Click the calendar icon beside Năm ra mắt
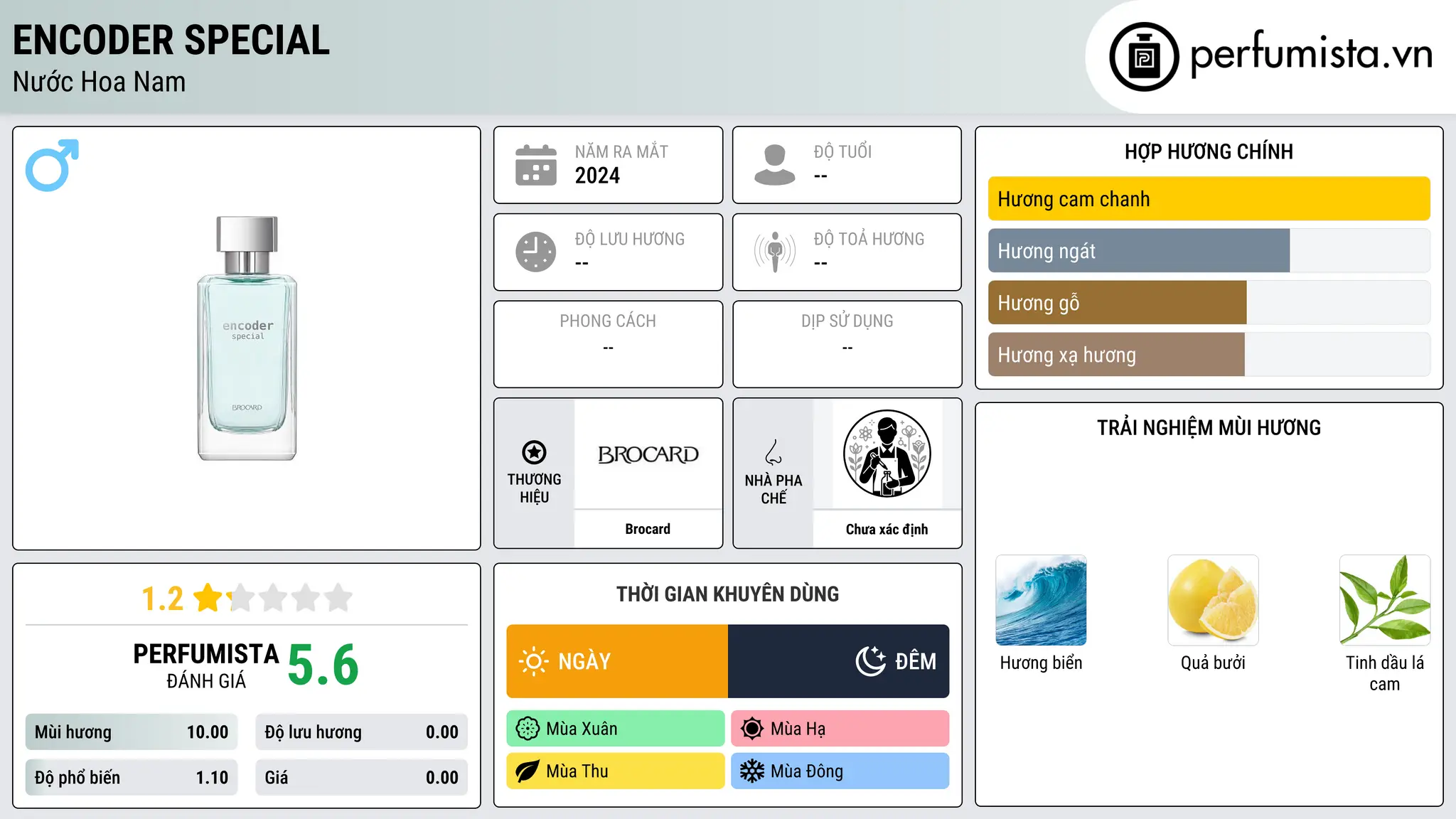This screenshot has width=1456, height=819. [536, 165]
